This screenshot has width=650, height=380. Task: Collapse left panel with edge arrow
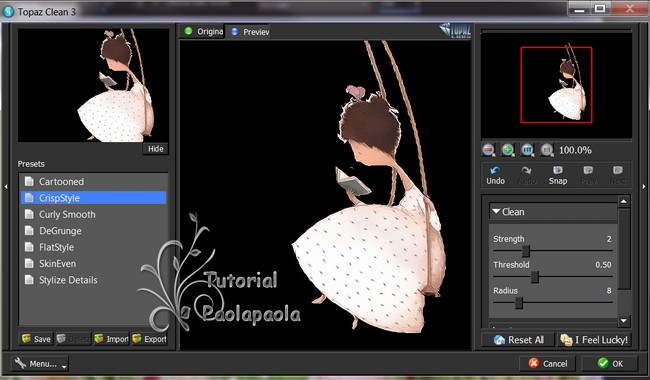[5, 187]
